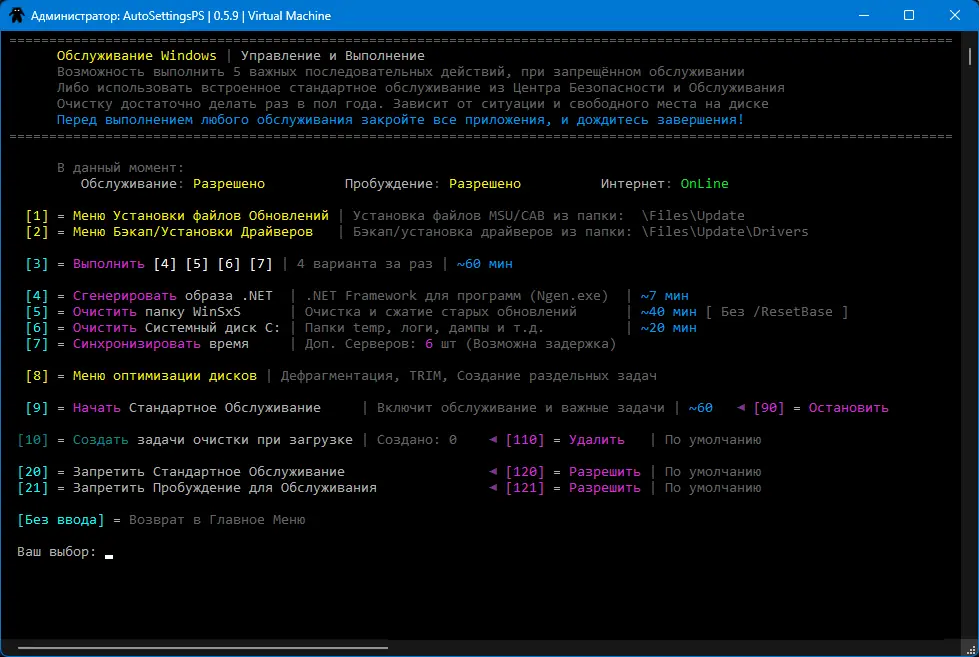Click the '[ Без /ResetBase ]' note
The image size is (979, 657).
coord(777,312)
